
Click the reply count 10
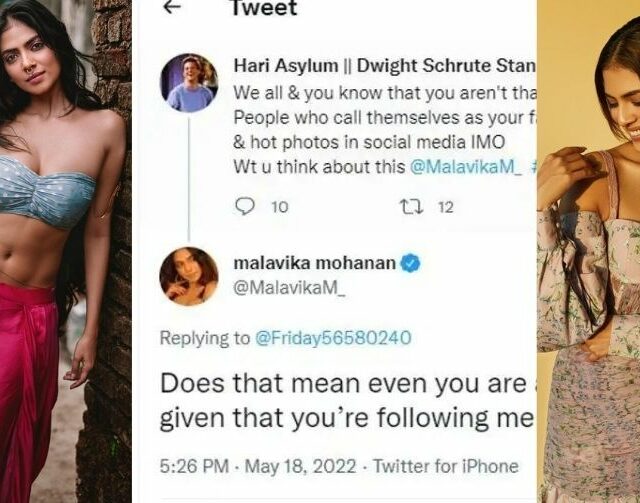tap(279, 207)
